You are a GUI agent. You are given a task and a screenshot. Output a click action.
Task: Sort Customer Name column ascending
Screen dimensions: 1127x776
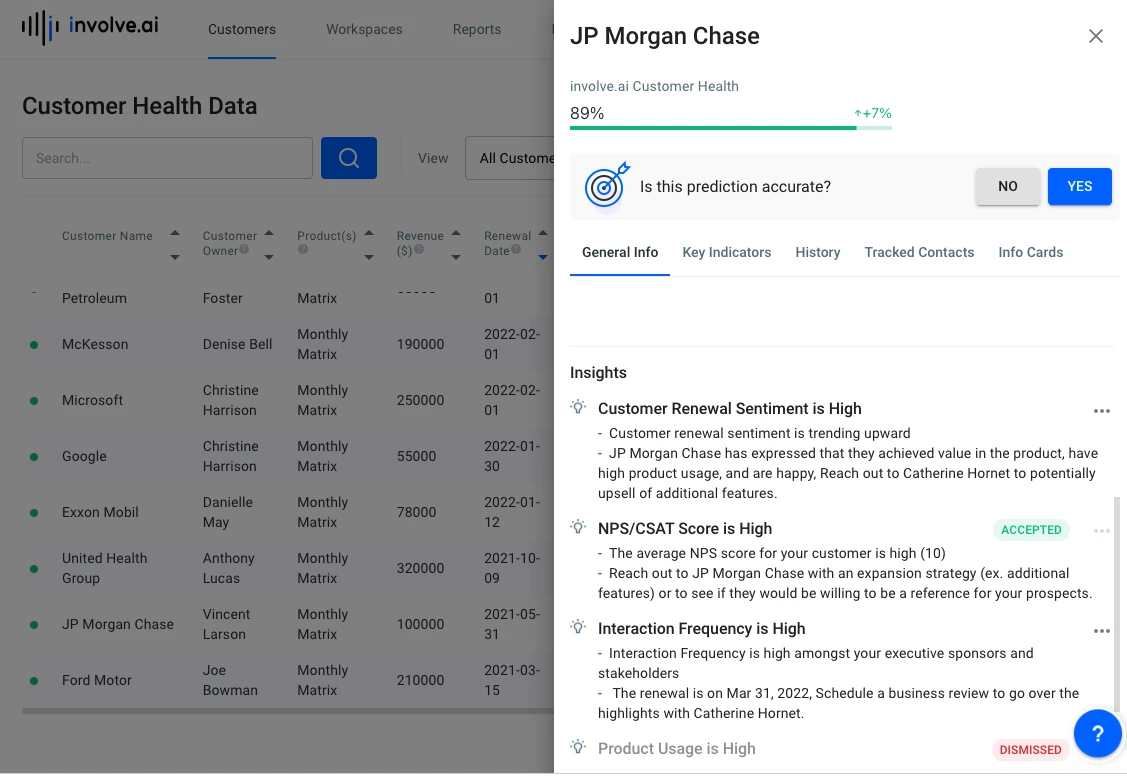(175, 233)
